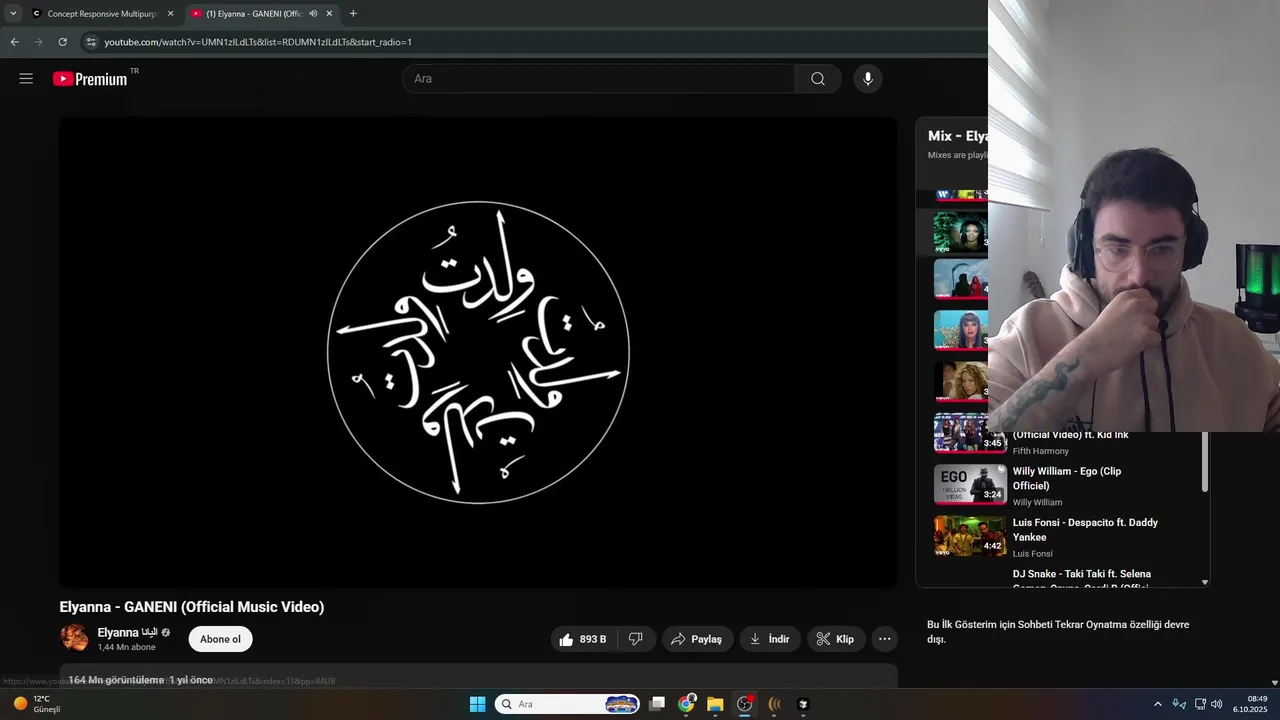The height and width of the screenshot is (720, 1280).
Task: Open site information icon in address bar
Action: (91, 42)
